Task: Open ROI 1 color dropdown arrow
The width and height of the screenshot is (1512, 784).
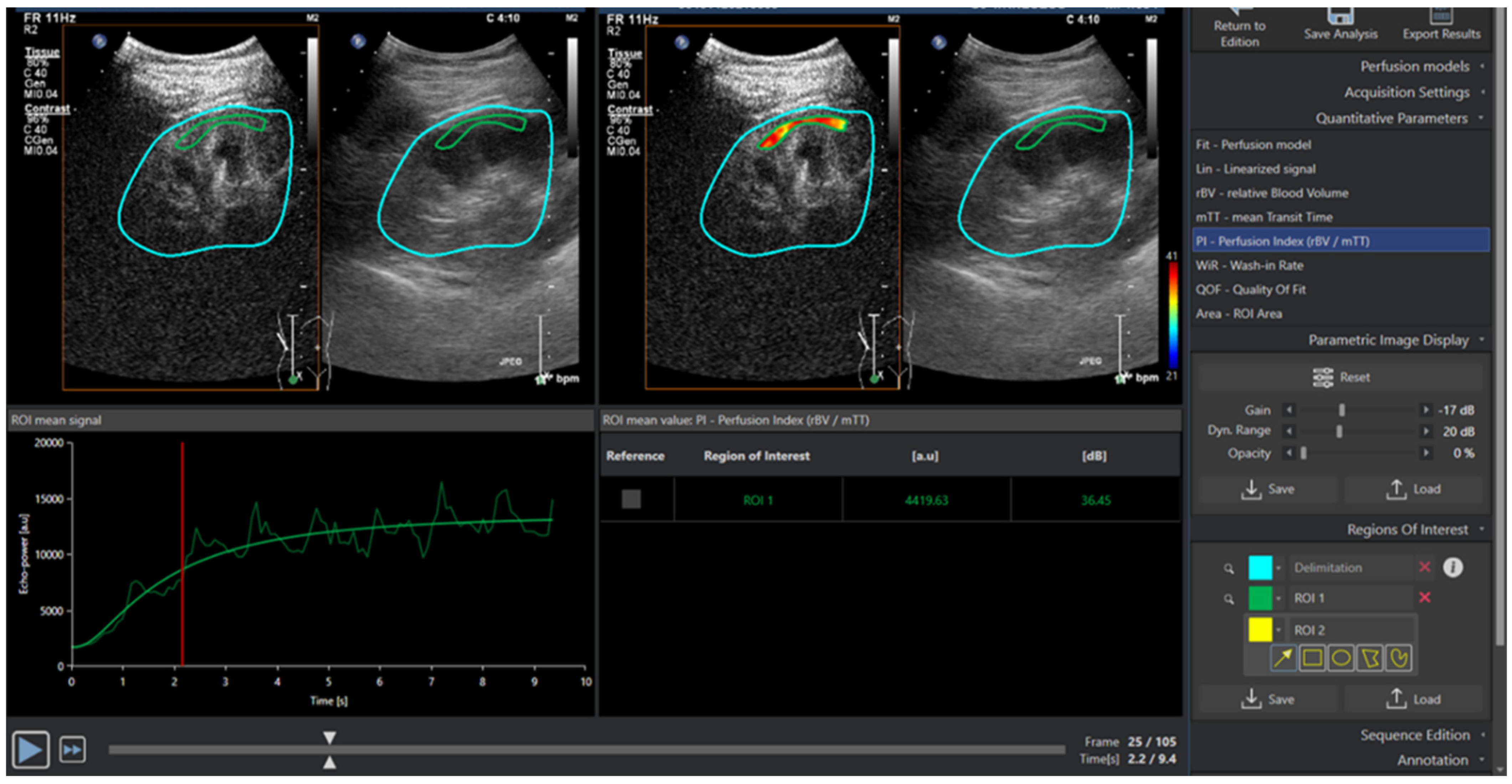Action: (1278, 599)
